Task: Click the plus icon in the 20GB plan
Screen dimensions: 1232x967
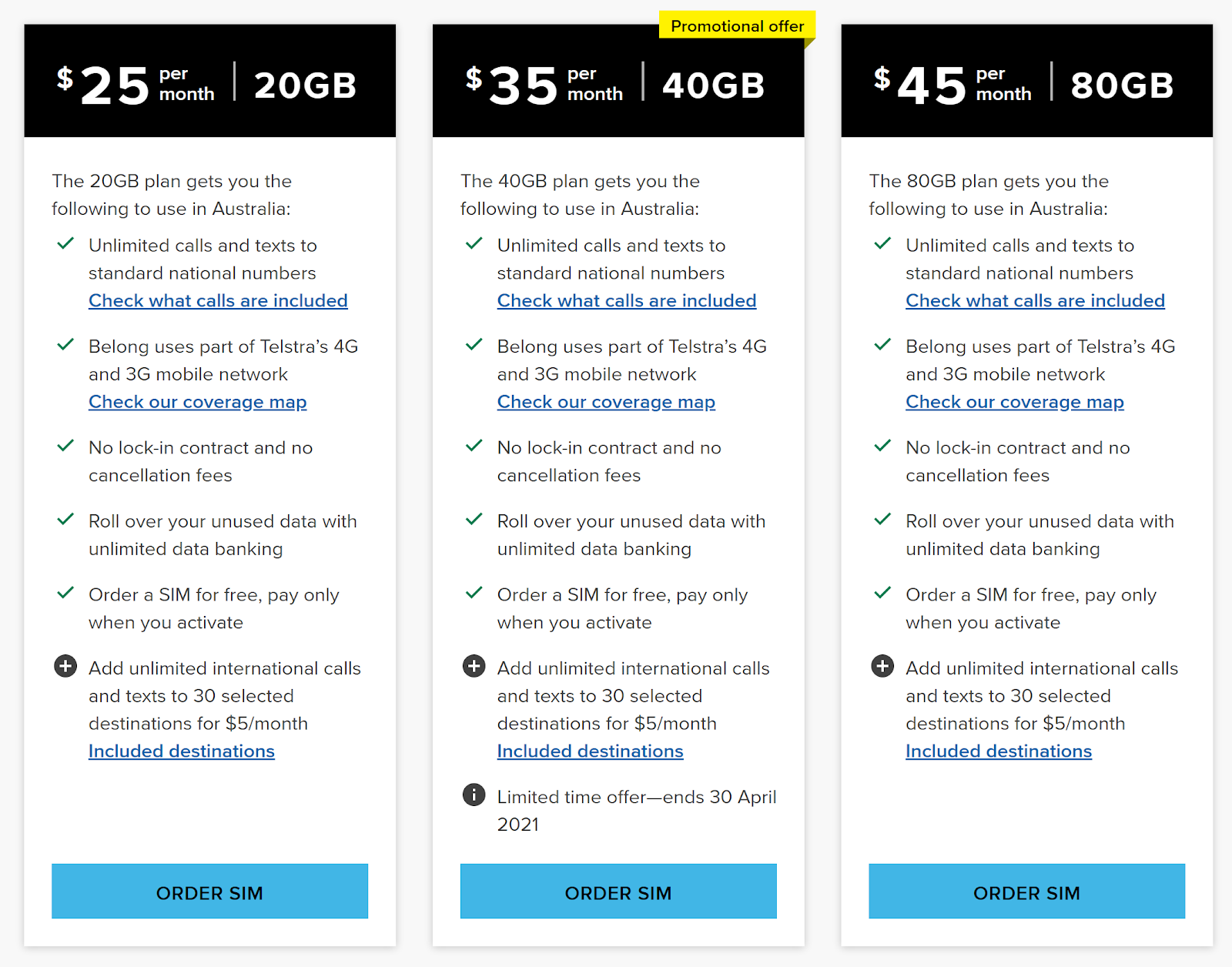Action: click(65, 666)
